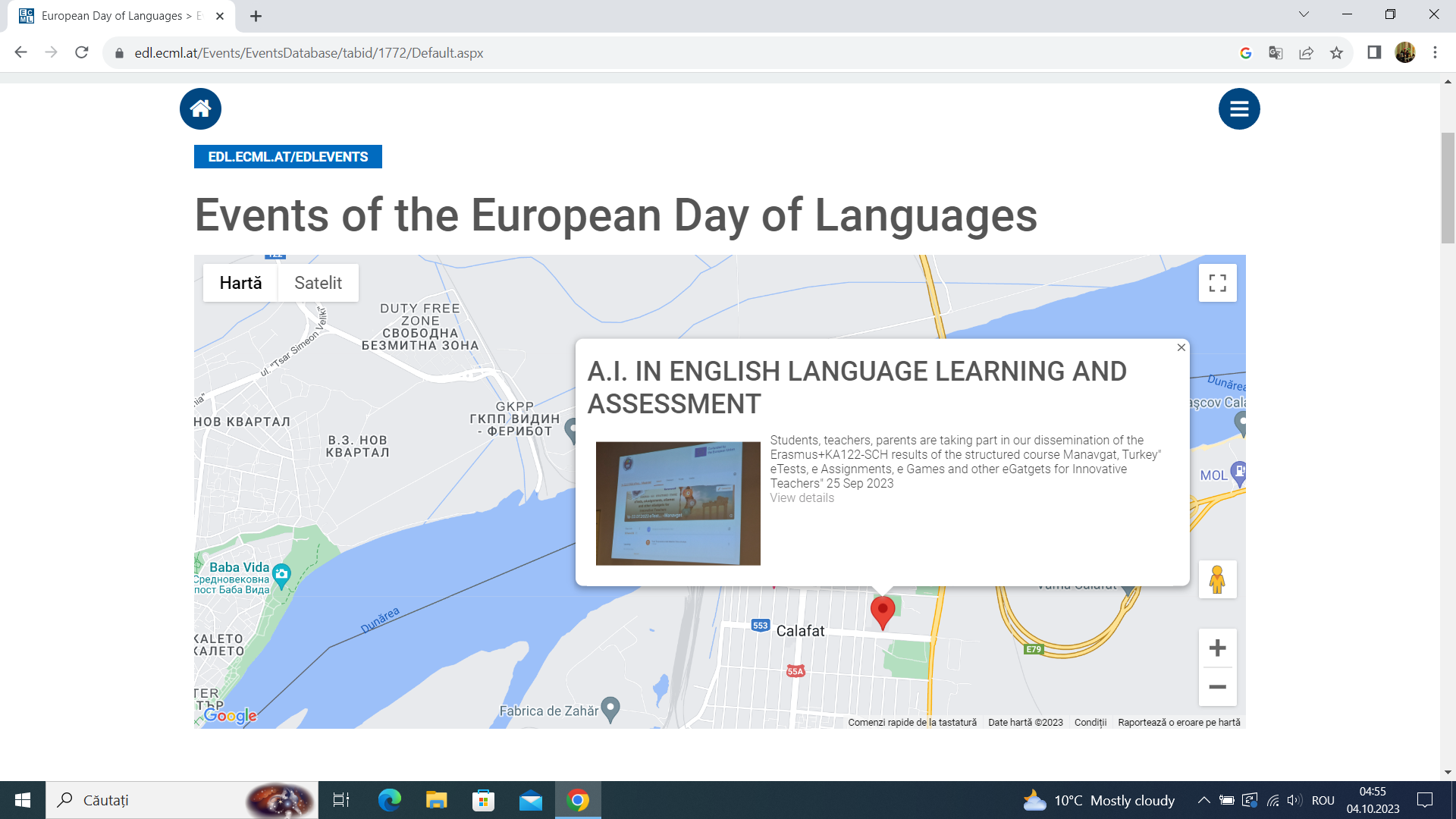Image resolution: width=1456 pixels, height=819 pixels.
Task: Bookmark this page with the star icon
Action: [1336, 53]
